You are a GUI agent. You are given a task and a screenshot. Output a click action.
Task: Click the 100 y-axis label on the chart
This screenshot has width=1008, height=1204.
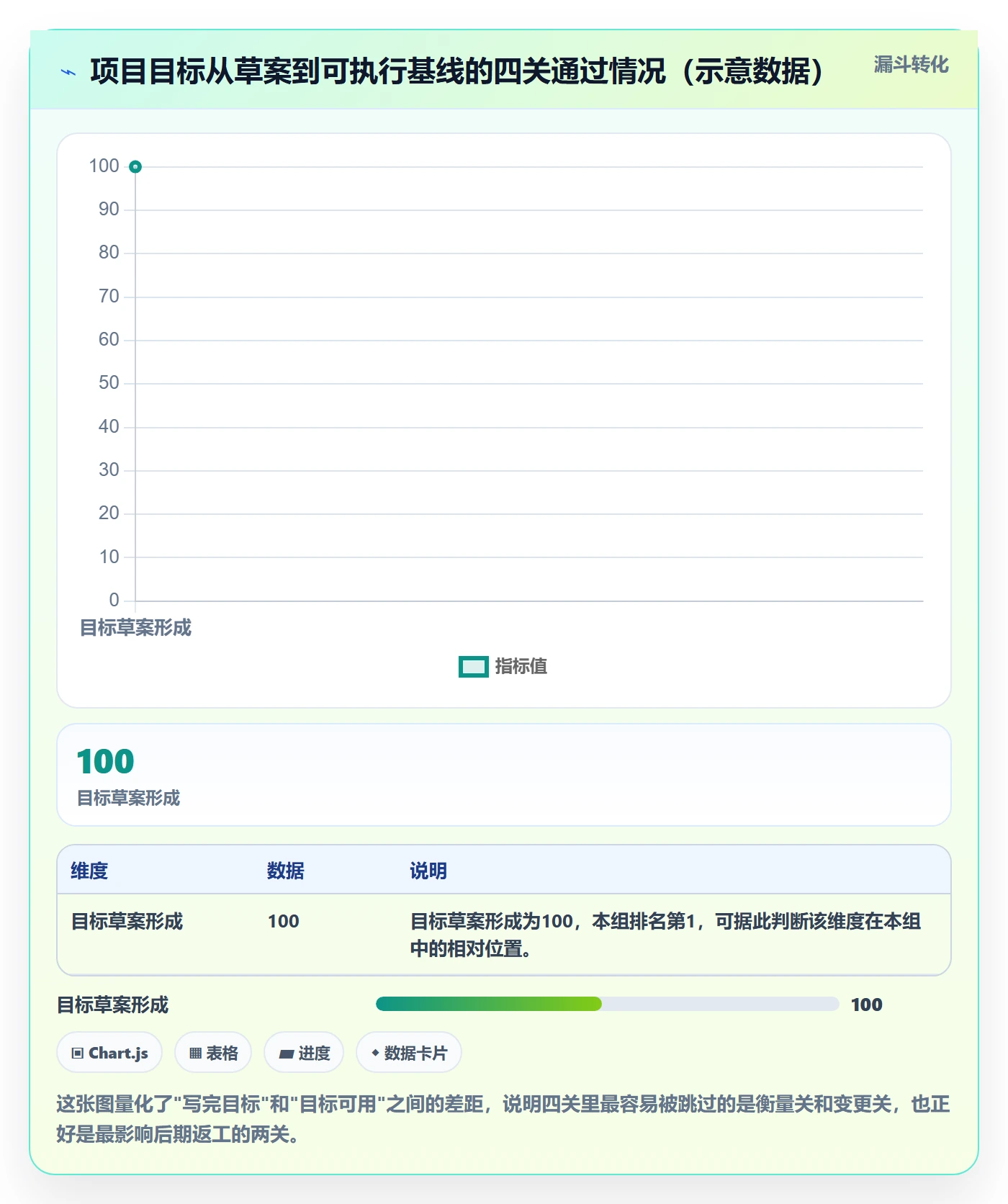point(104,166)
